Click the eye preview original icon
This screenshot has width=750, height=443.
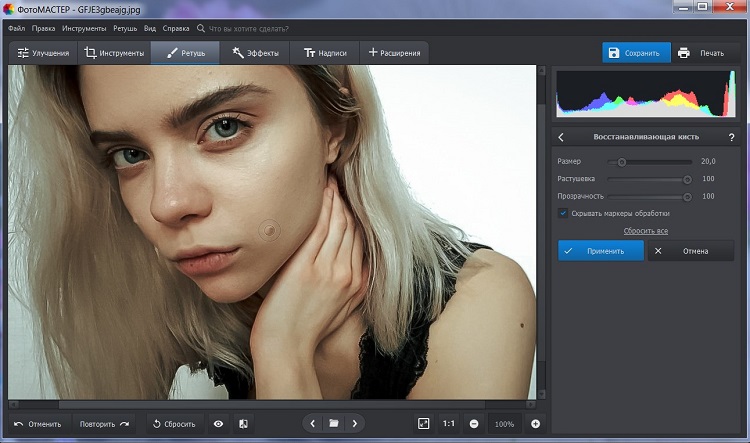click(x=218, y=424)
